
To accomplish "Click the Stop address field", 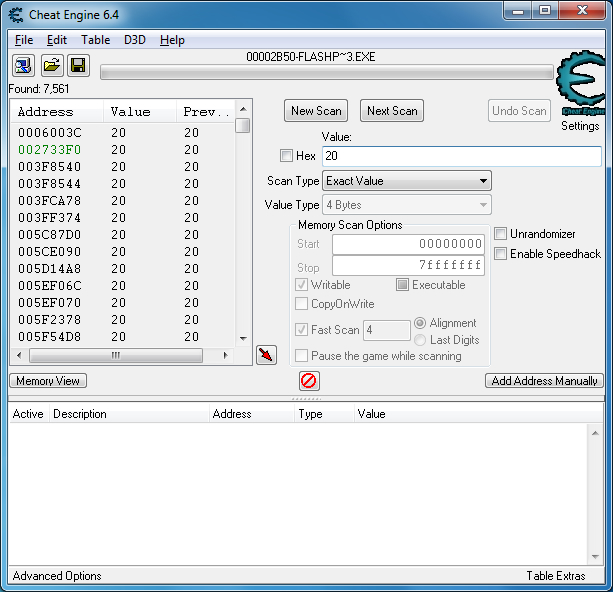I will tap(408, 266).
